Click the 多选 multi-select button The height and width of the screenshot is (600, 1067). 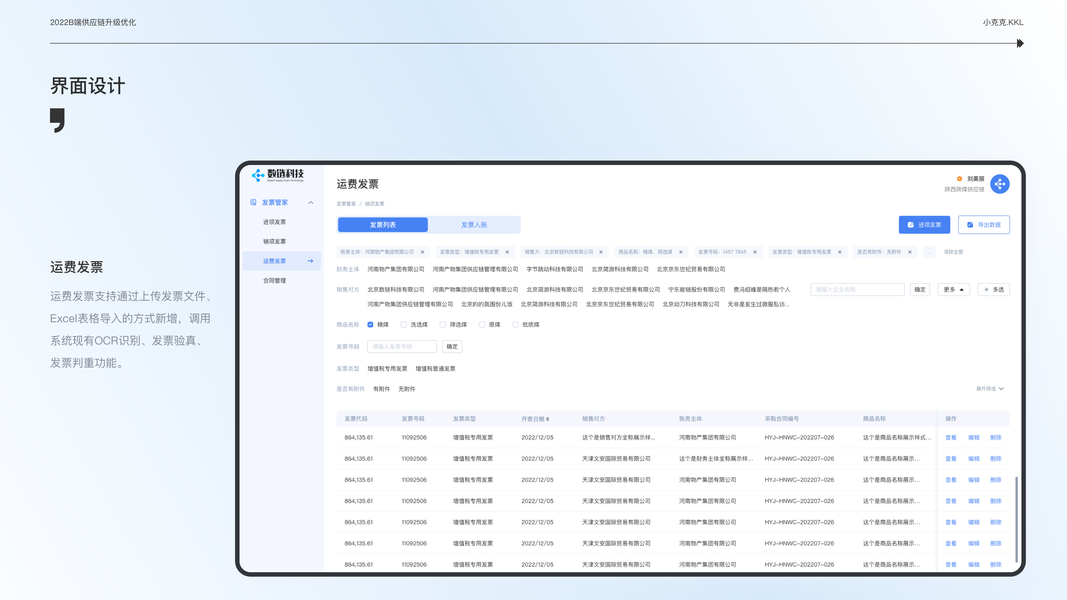click(994, 290)
